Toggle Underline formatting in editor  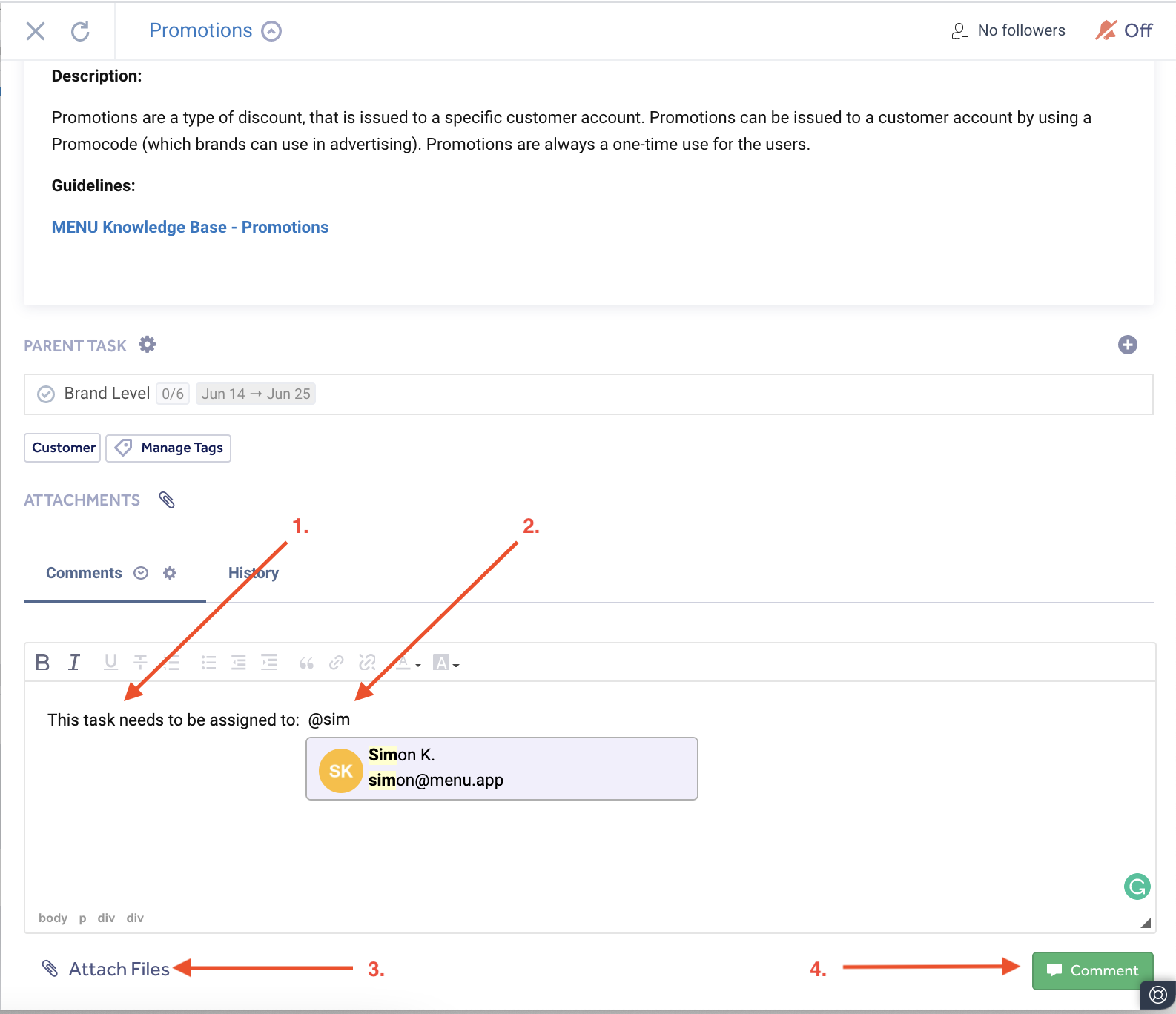(x=110, y=662)
